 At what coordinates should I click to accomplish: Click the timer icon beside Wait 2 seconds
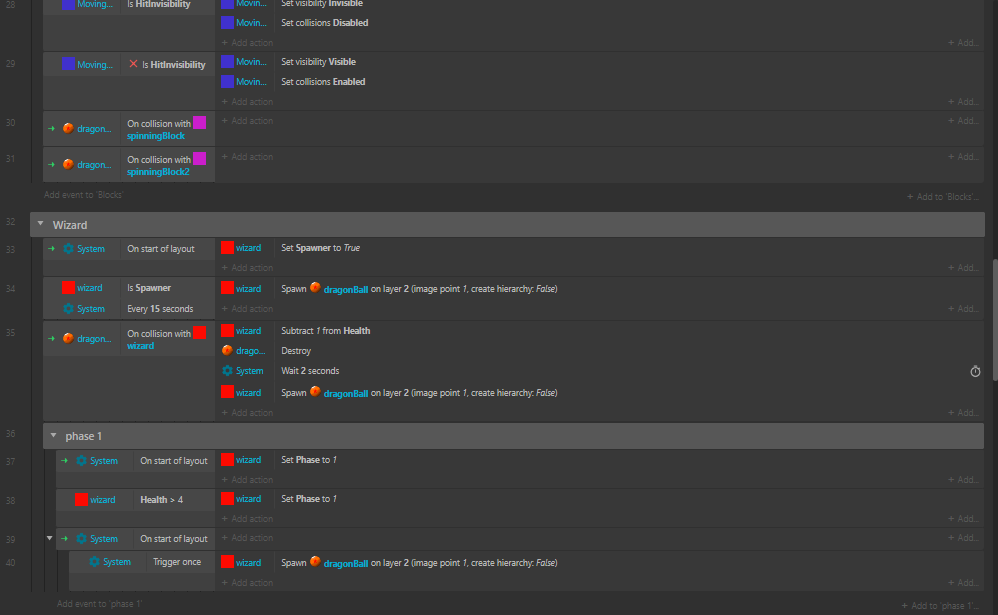click(975, 371)
